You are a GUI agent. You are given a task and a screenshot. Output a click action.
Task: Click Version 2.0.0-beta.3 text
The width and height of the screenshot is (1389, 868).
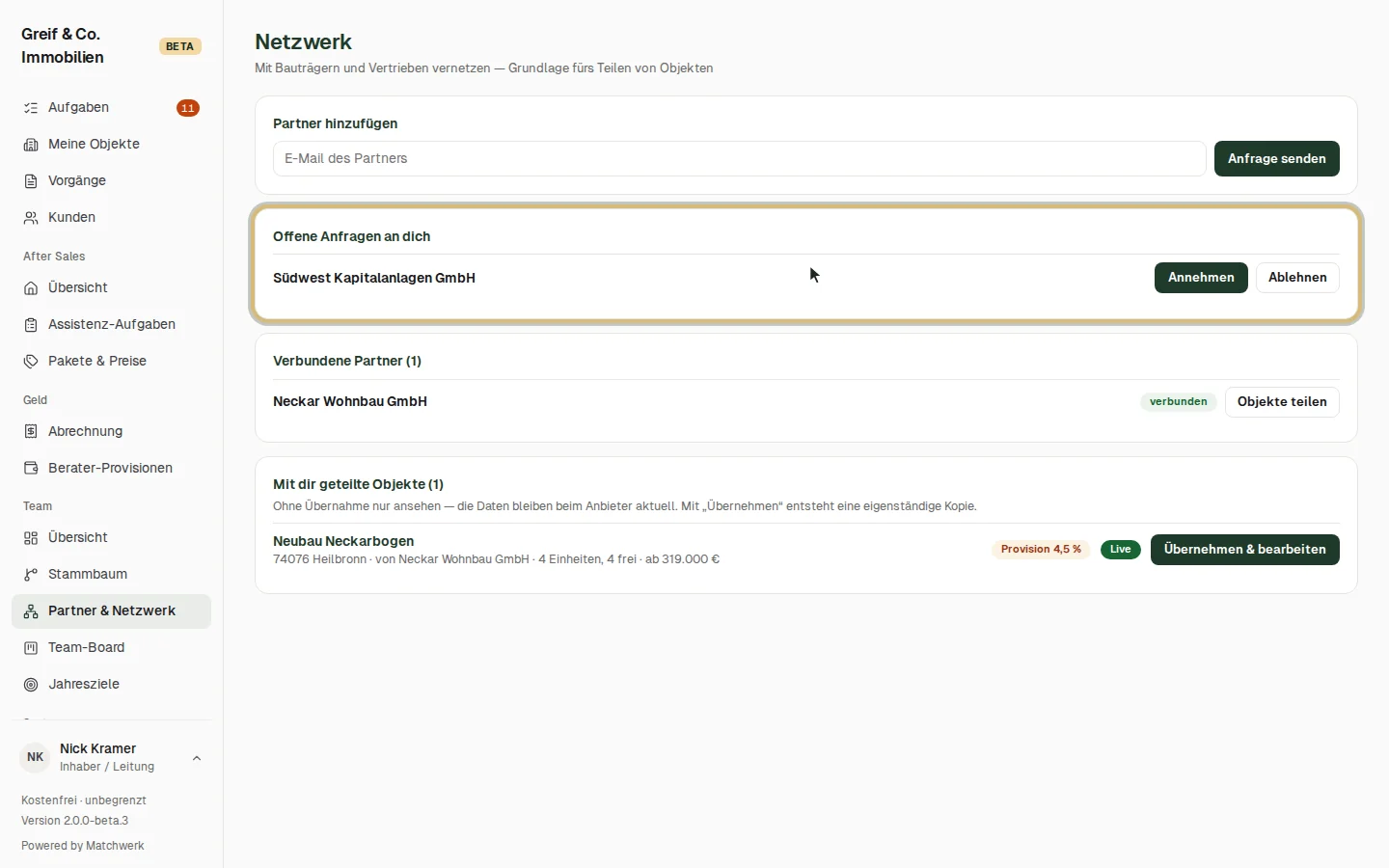pos(74,821)
